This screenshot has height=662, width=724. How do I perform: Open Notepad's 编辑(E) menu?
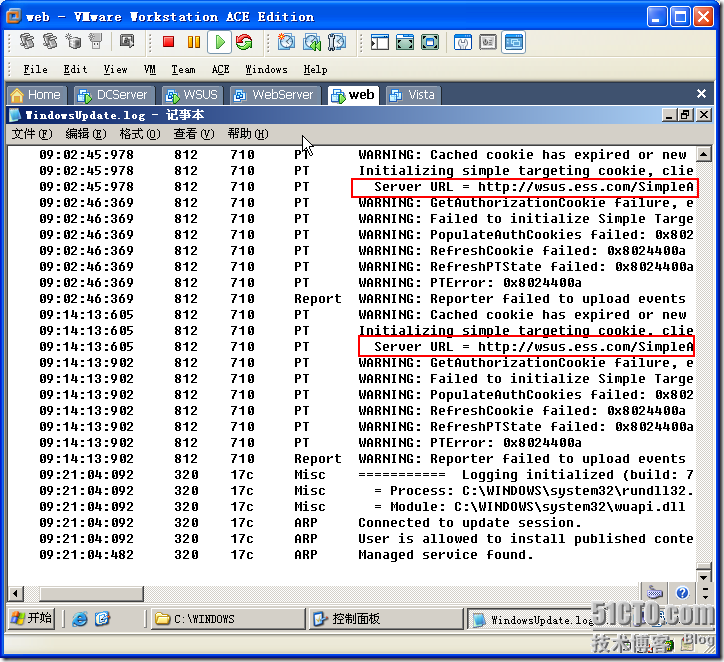[x=86, y=134]
